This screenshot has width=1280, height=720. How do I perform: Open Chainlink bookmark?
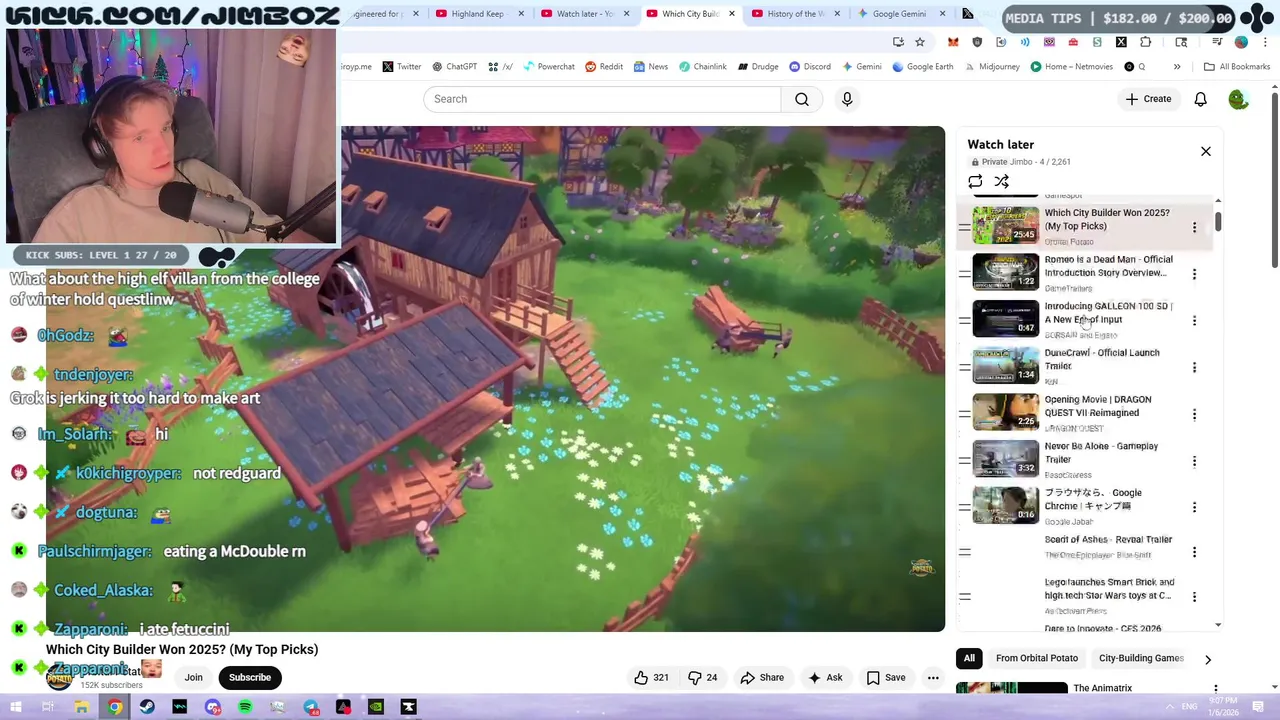tap(702, 67)
